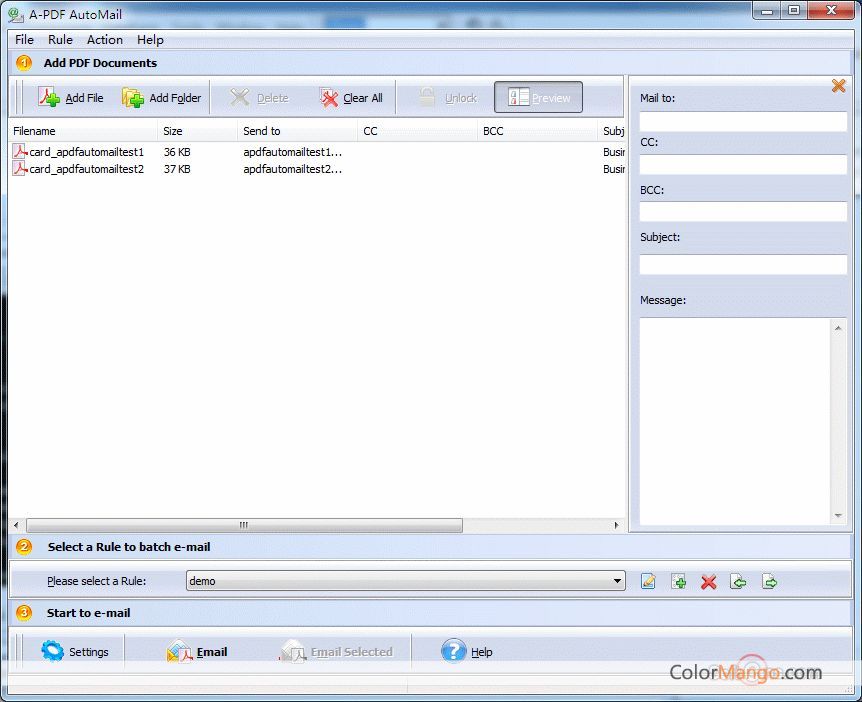
Task: Click the A-PDF AutoMail title bar icon
Action: (16, 15)
